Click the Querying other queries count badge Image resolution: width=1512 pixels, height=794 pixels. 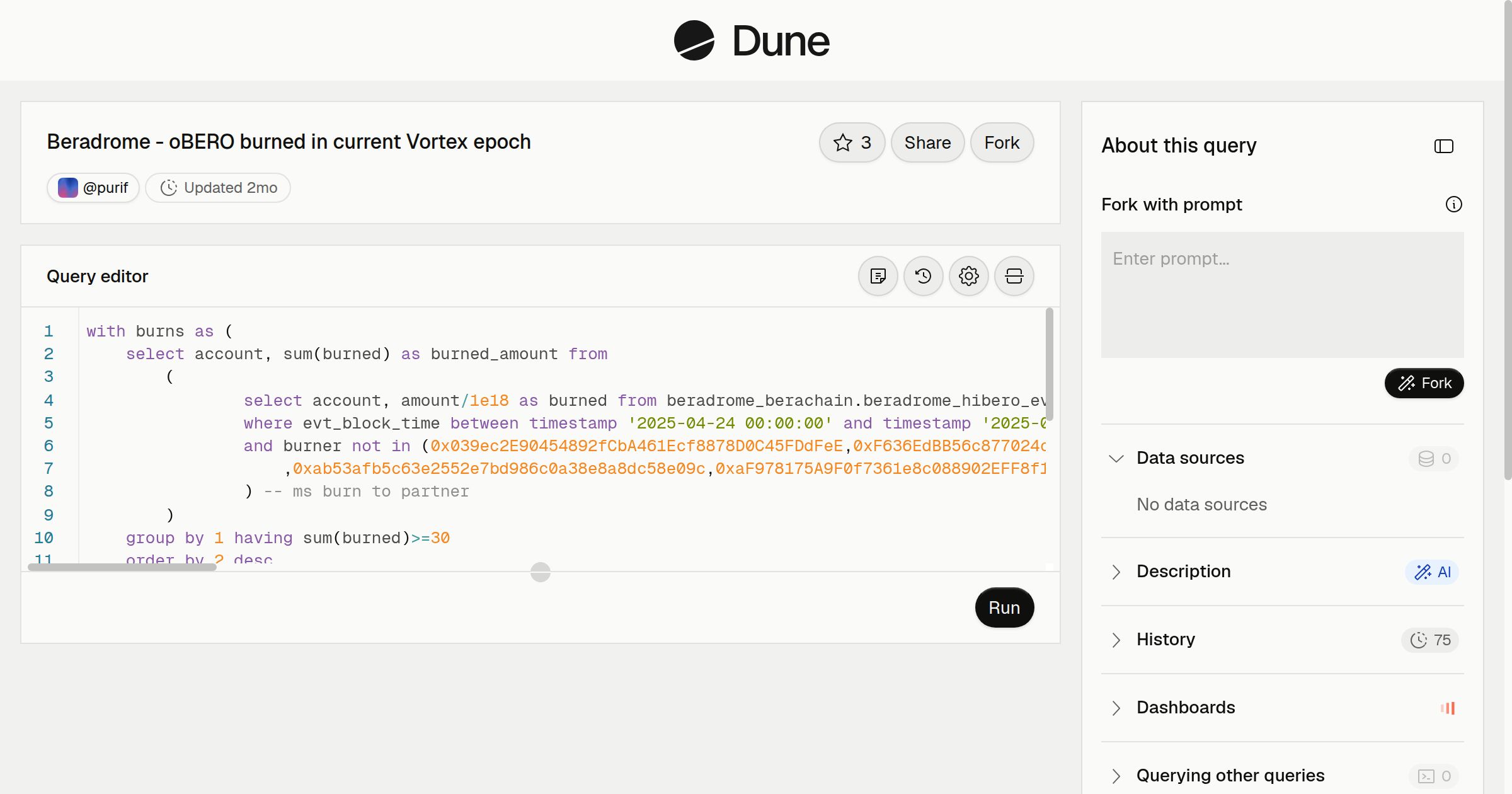pos(1434,776)
